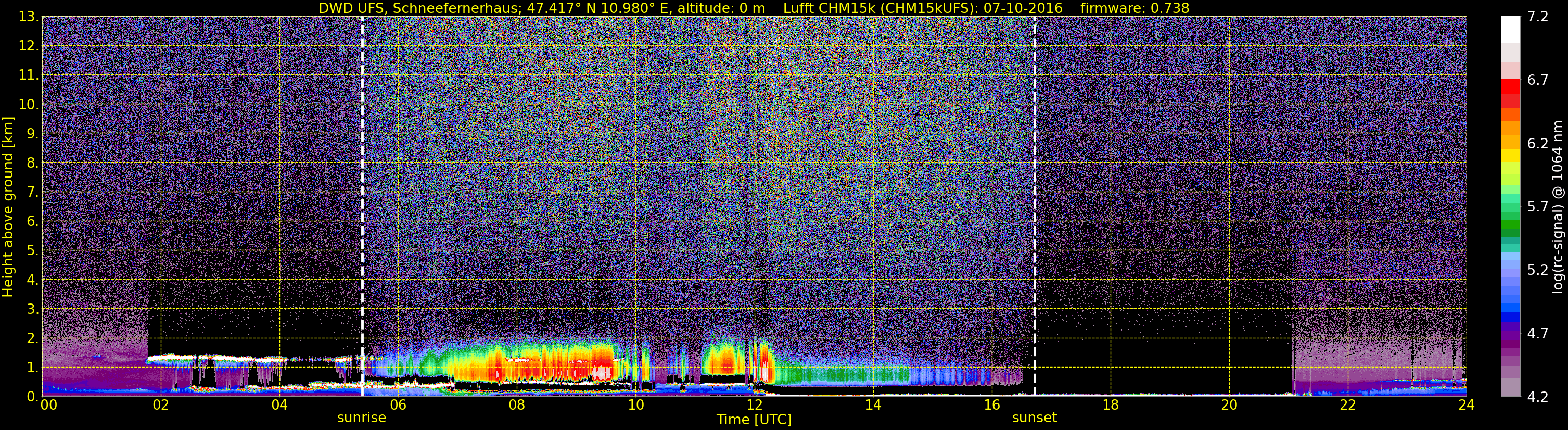The height and width of the screenshot is (430, 1568).
Task: Click the colorbar value 6.7
Action: click(x=1538, y=80)
